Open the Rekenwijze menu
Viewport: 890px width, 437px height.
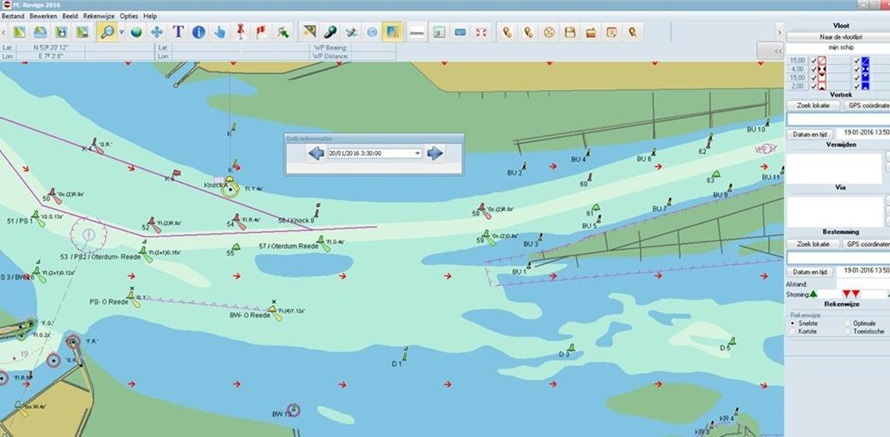click(x=98, y=16)
